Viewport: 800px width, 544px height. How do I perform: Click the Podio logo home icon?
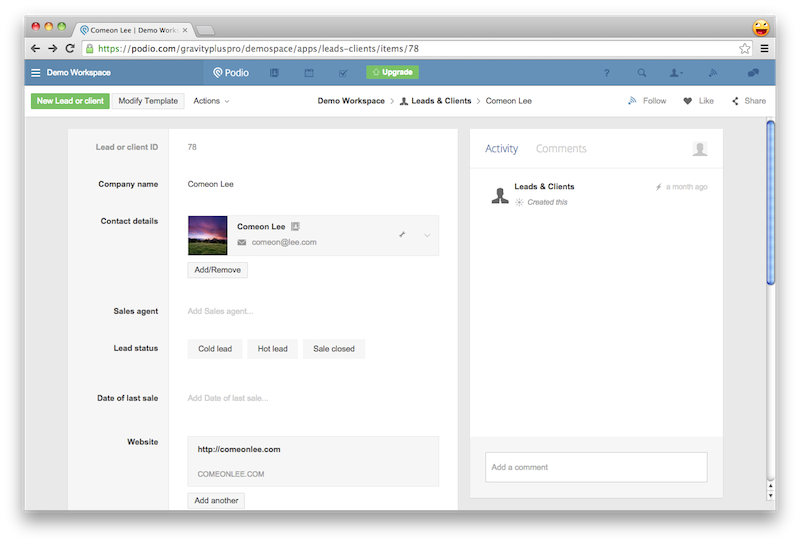click(231, 73)
